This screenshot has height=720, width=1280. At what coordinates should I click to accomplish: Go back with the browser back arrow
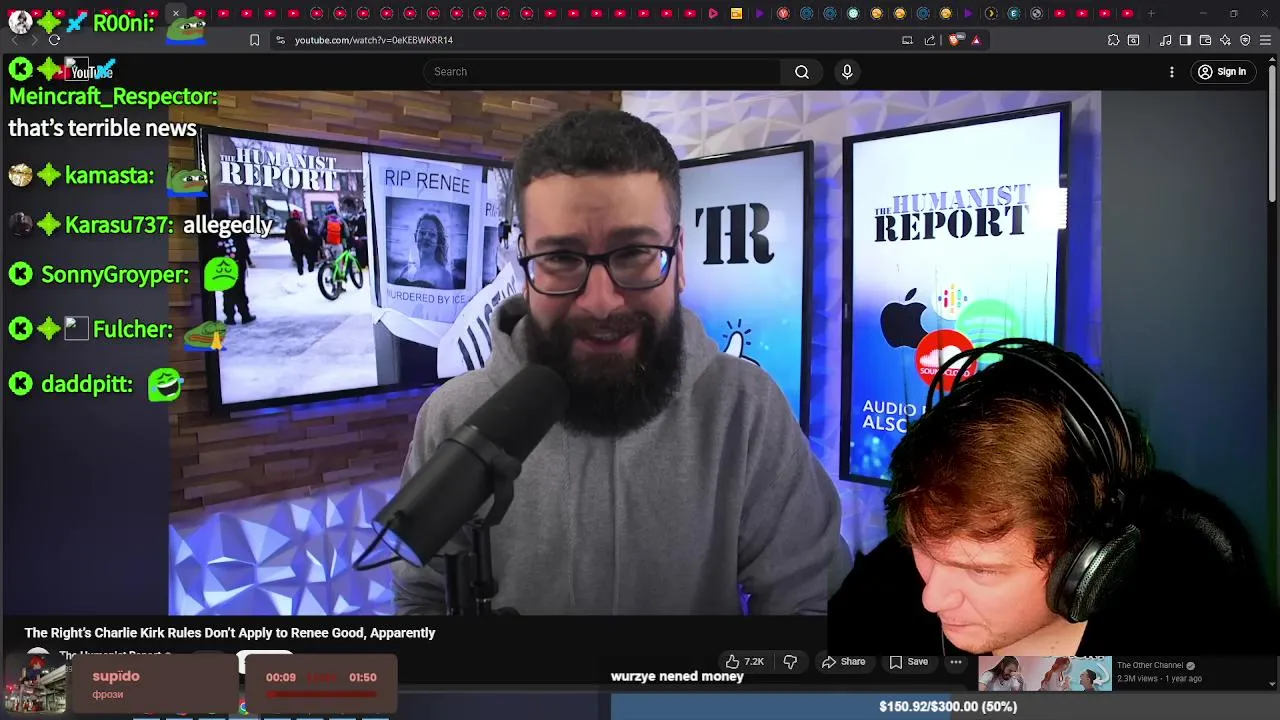coord(14,40)
